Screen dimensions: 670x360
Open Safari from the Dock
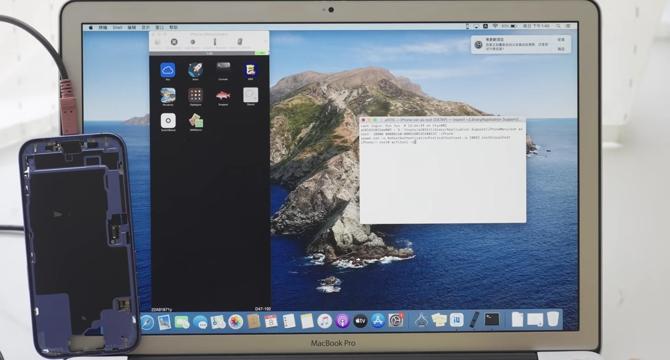pyautogui.click(x=147, y=322)
